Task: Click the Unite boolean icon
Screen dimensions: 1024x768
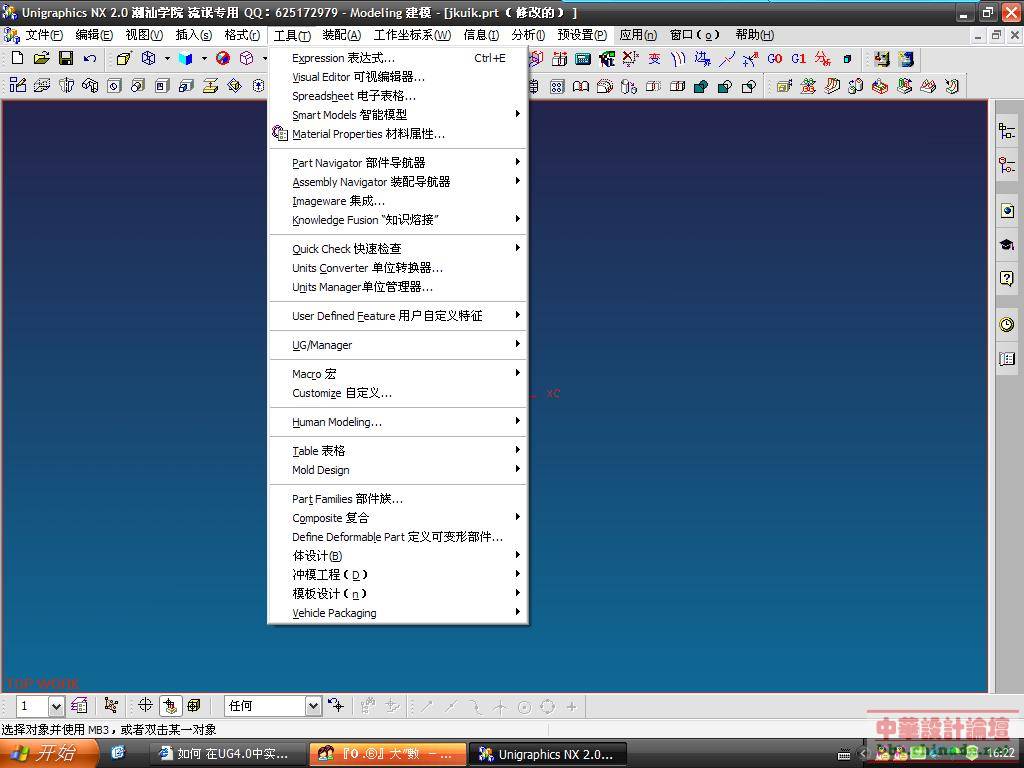Action: tap(701, 86)
